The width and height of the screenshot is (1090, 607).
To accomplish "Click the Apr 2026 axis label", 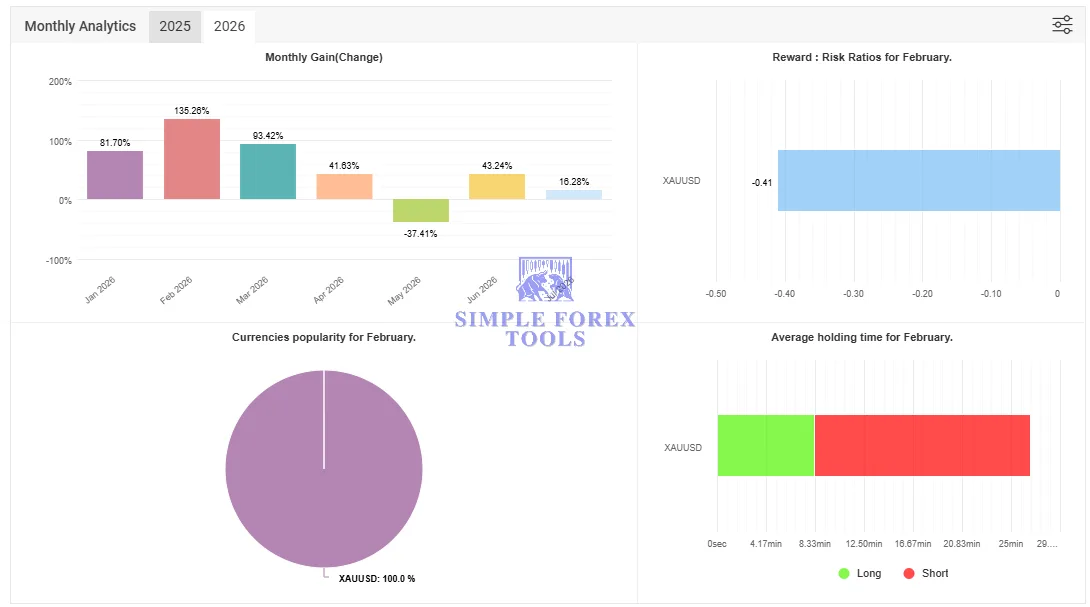I will click(328, 290).
